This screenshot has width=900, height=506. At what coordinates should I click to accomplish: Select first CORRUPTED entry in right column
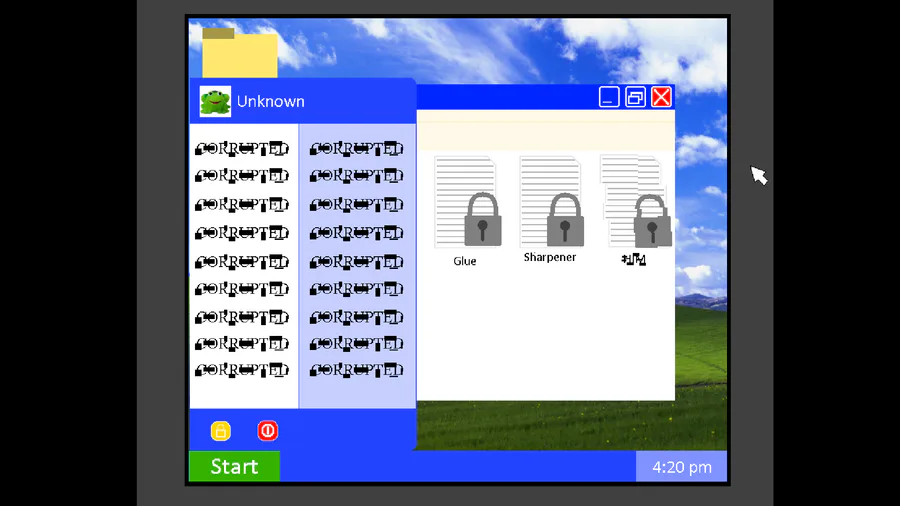coord(356,149)
